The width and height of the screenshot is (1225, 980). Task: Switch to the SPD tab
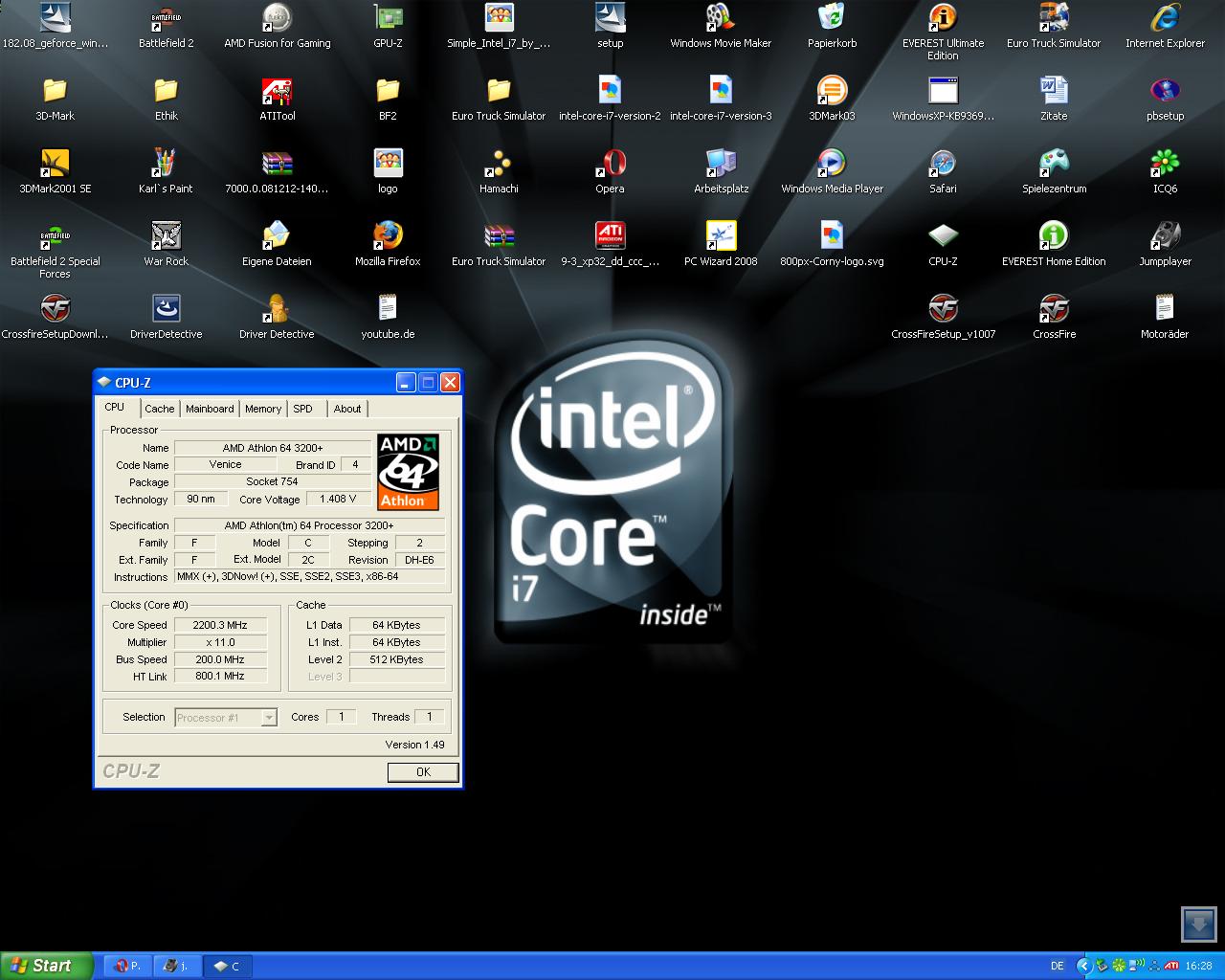click(302, 409)
